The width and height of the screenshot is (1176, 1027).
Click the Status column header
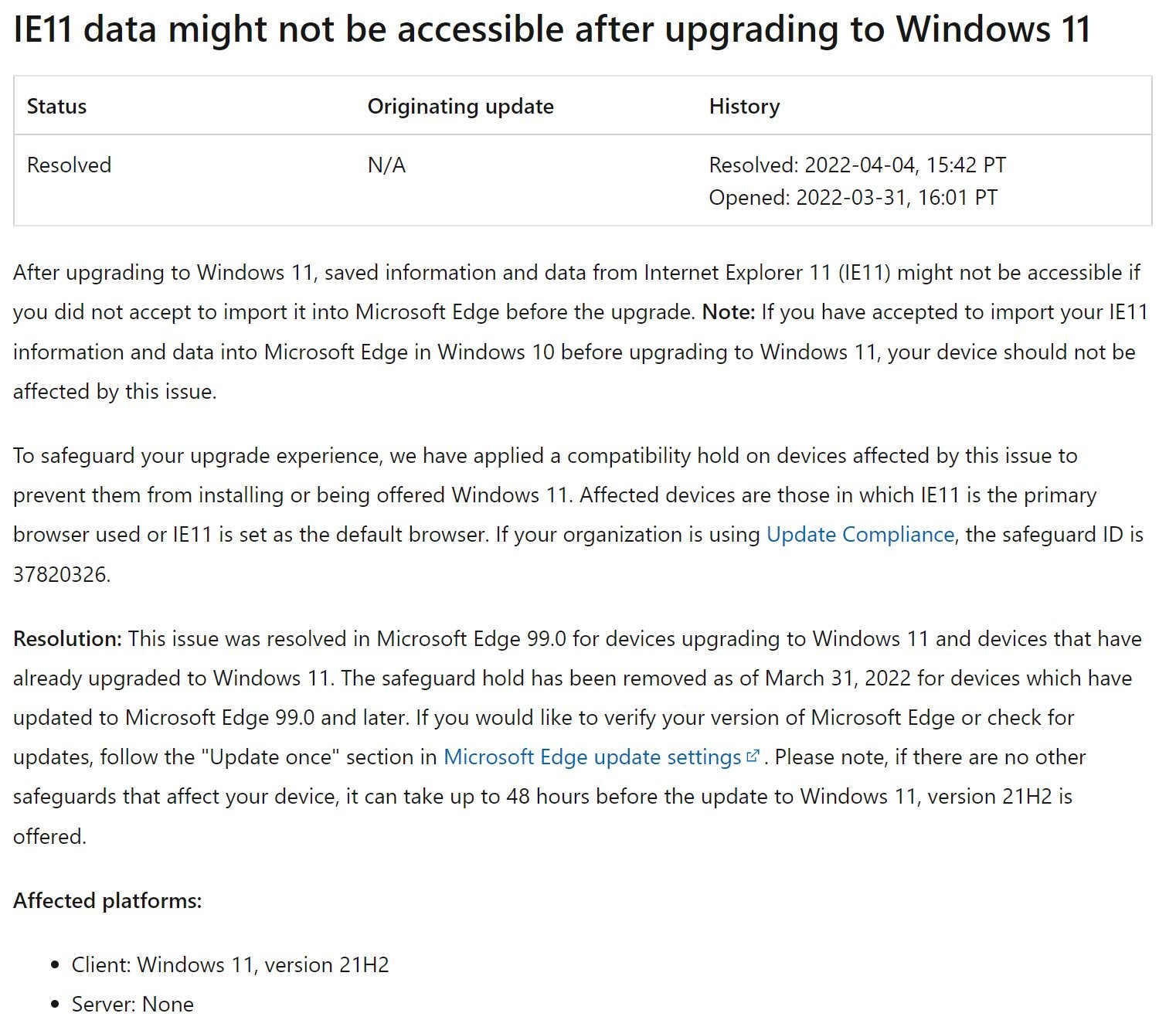[x=56, y=106]
